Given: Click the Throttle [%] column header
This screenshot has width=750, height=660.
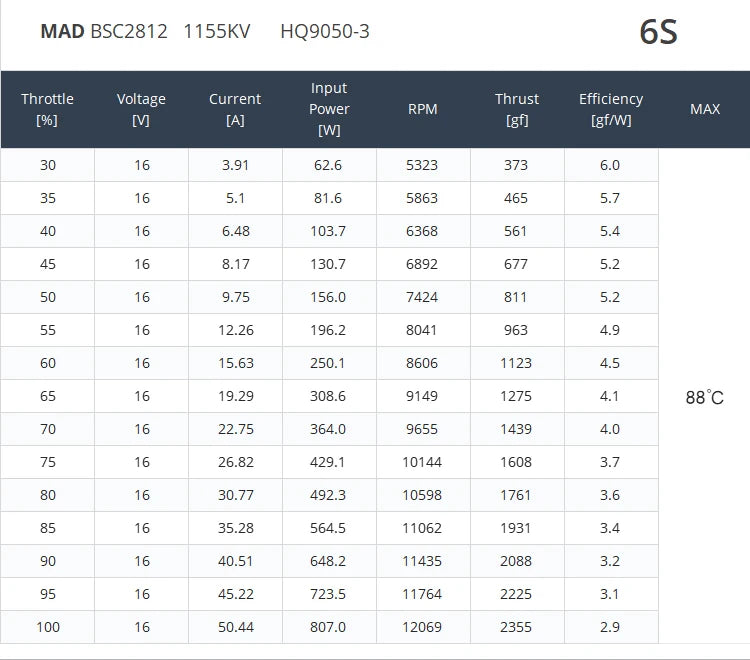Looking at the screenshot, I should (x=47, y=109).
